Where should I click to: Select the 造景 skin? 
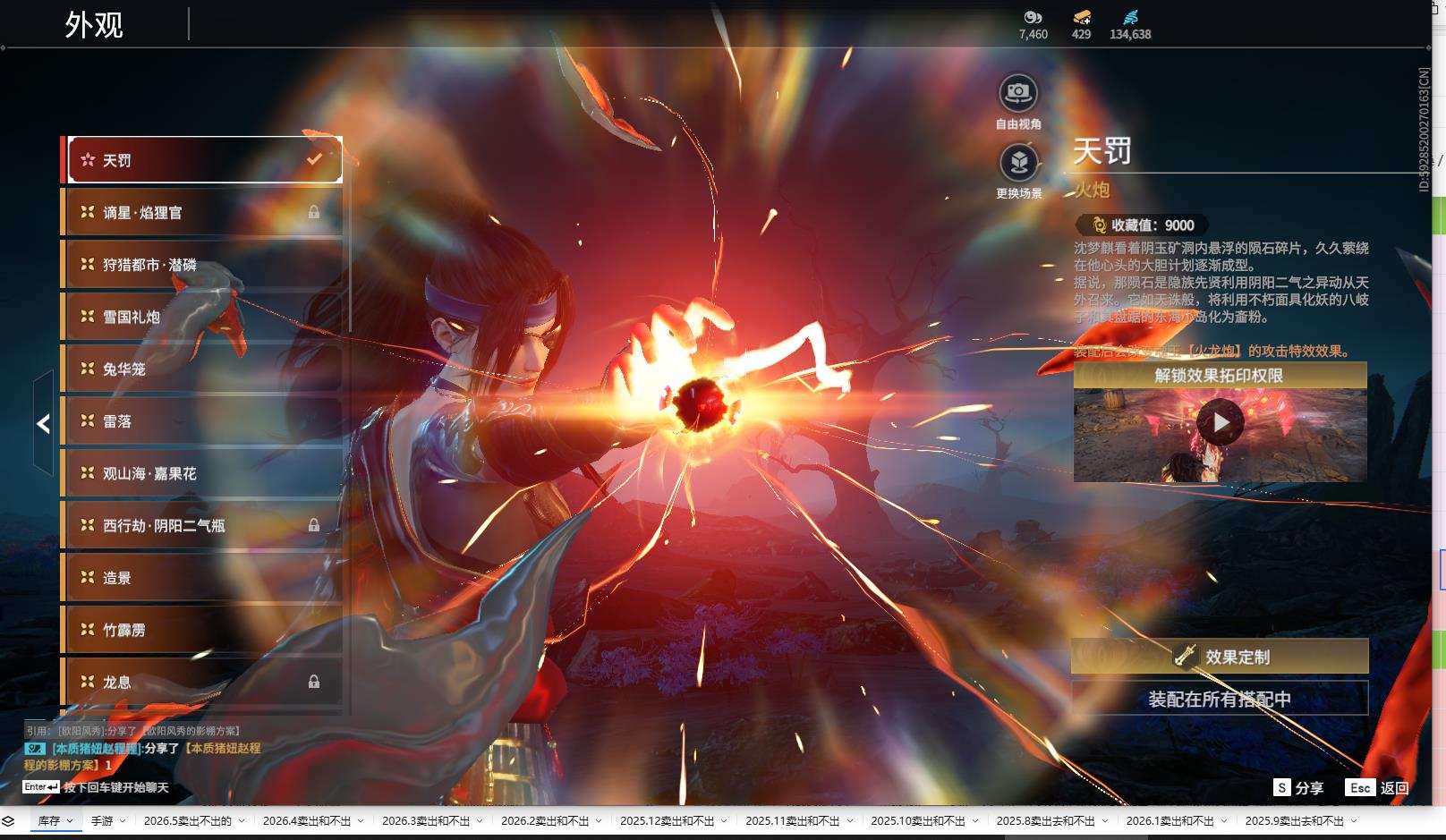pyautogui.click(x=202, y=578)
